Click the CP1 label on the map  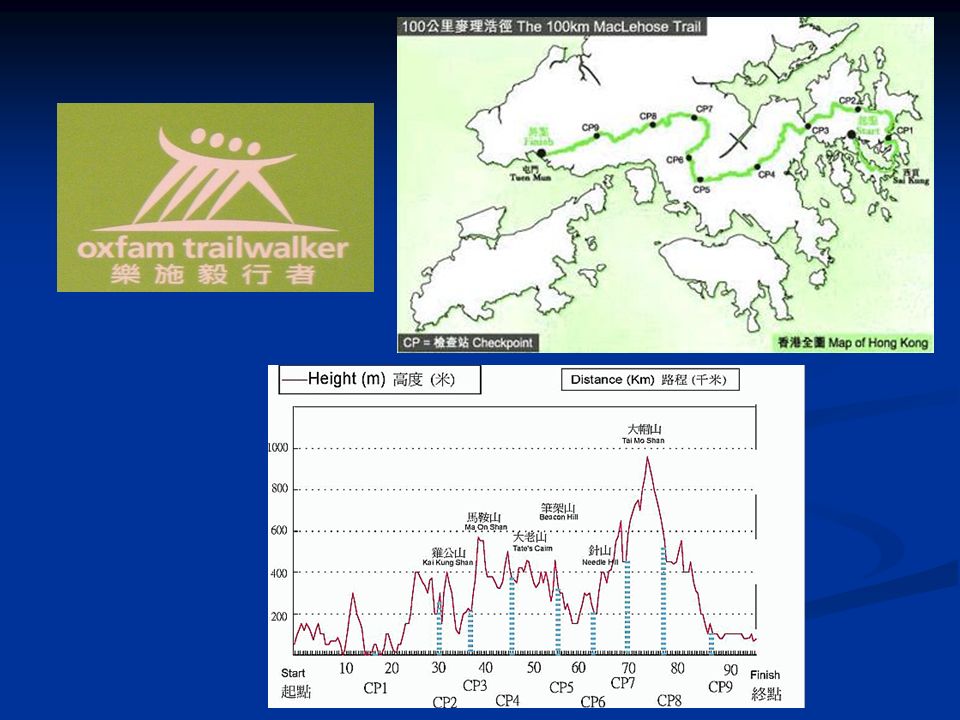pos(905,130)
